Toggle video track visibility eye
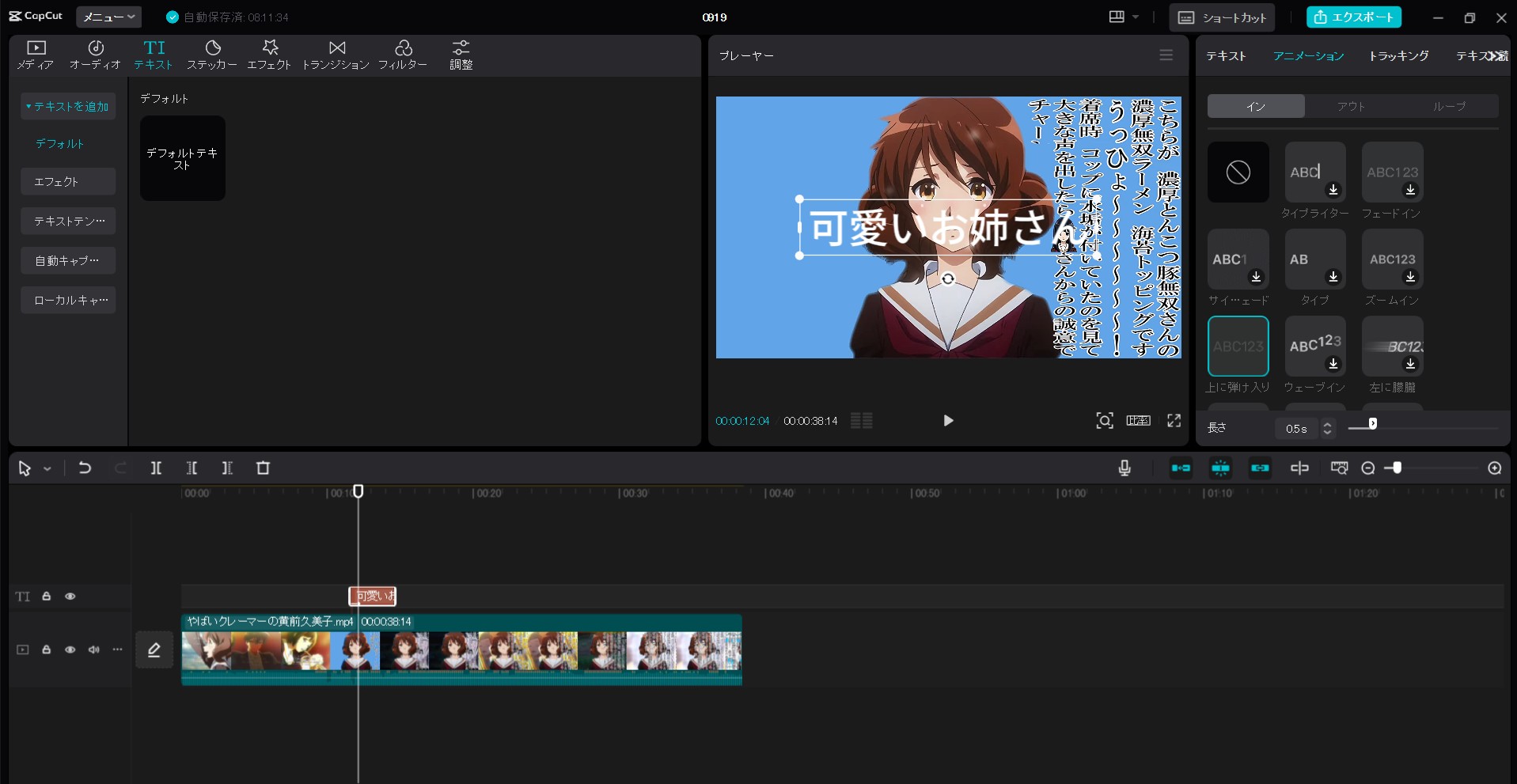 pos(70,650)
